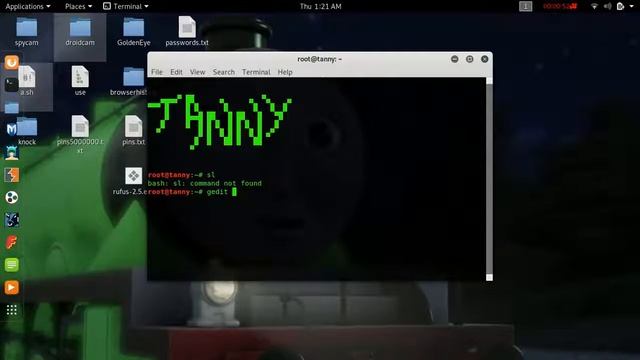Expand the system menu arrow in top bar
640x360 pixels.
(x=631, y=7)
